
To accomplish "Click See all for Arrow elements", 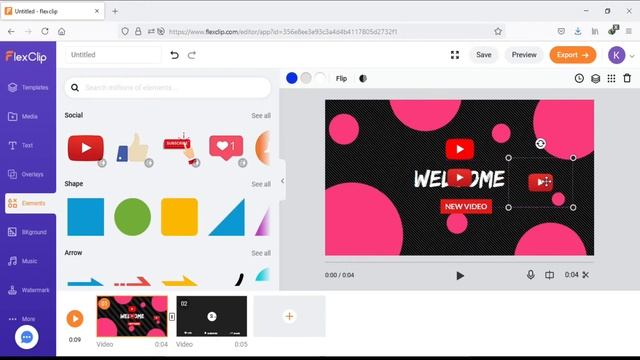I will point(261,253).
